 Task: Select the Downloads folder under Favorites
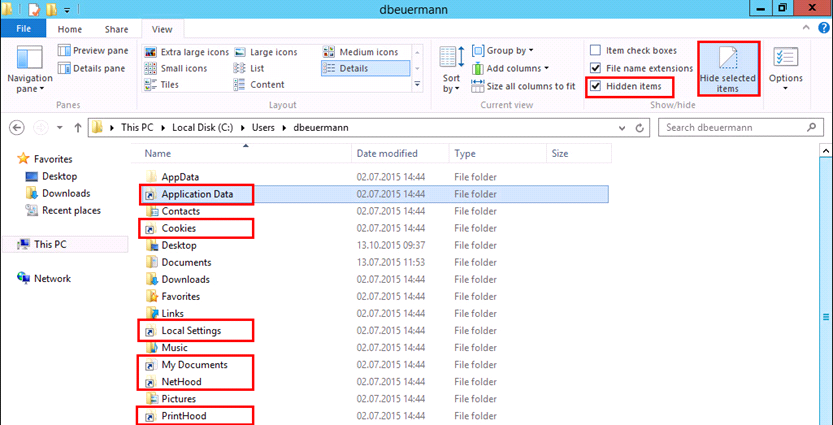pos(65,193)
